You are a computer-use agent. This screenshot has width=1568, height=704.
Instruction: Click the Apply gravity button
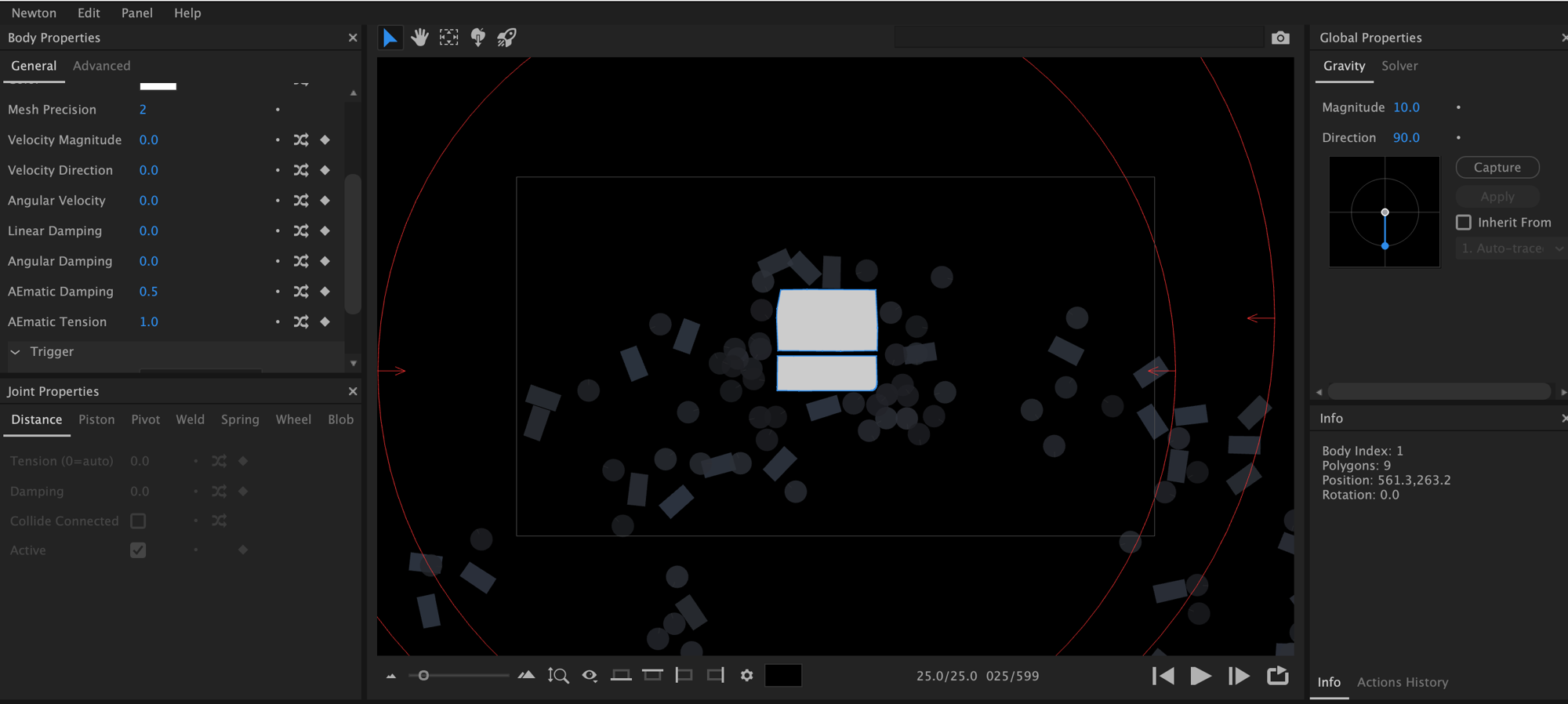1497,197
